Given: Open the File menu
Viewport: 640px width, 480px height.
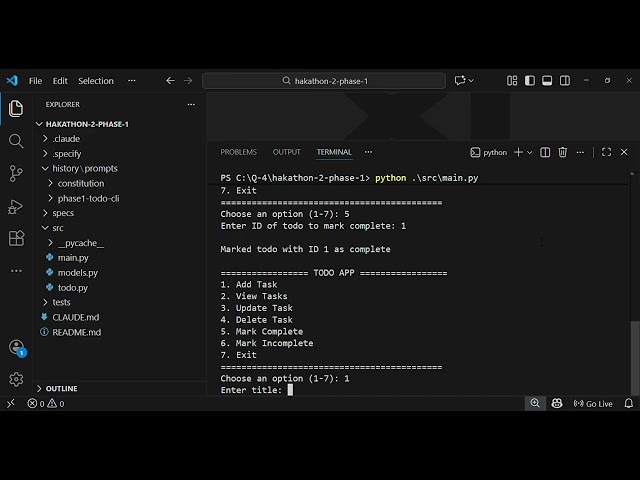Looking at the screenshot, I should tap(36, 81).
